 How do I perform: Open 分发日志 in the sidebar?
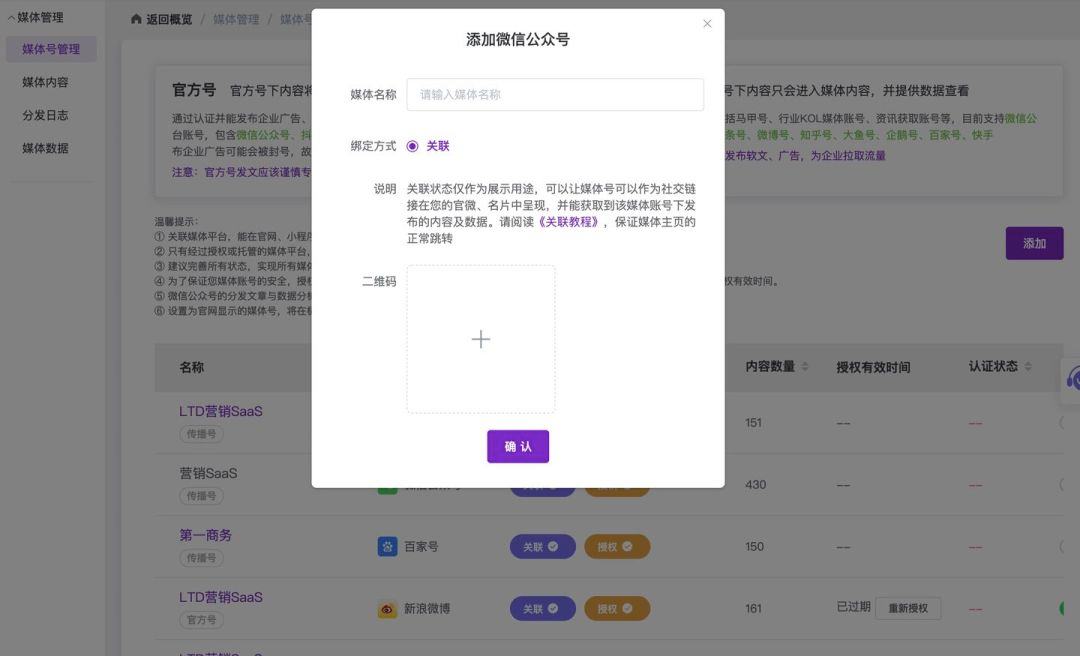click(45, 115)
